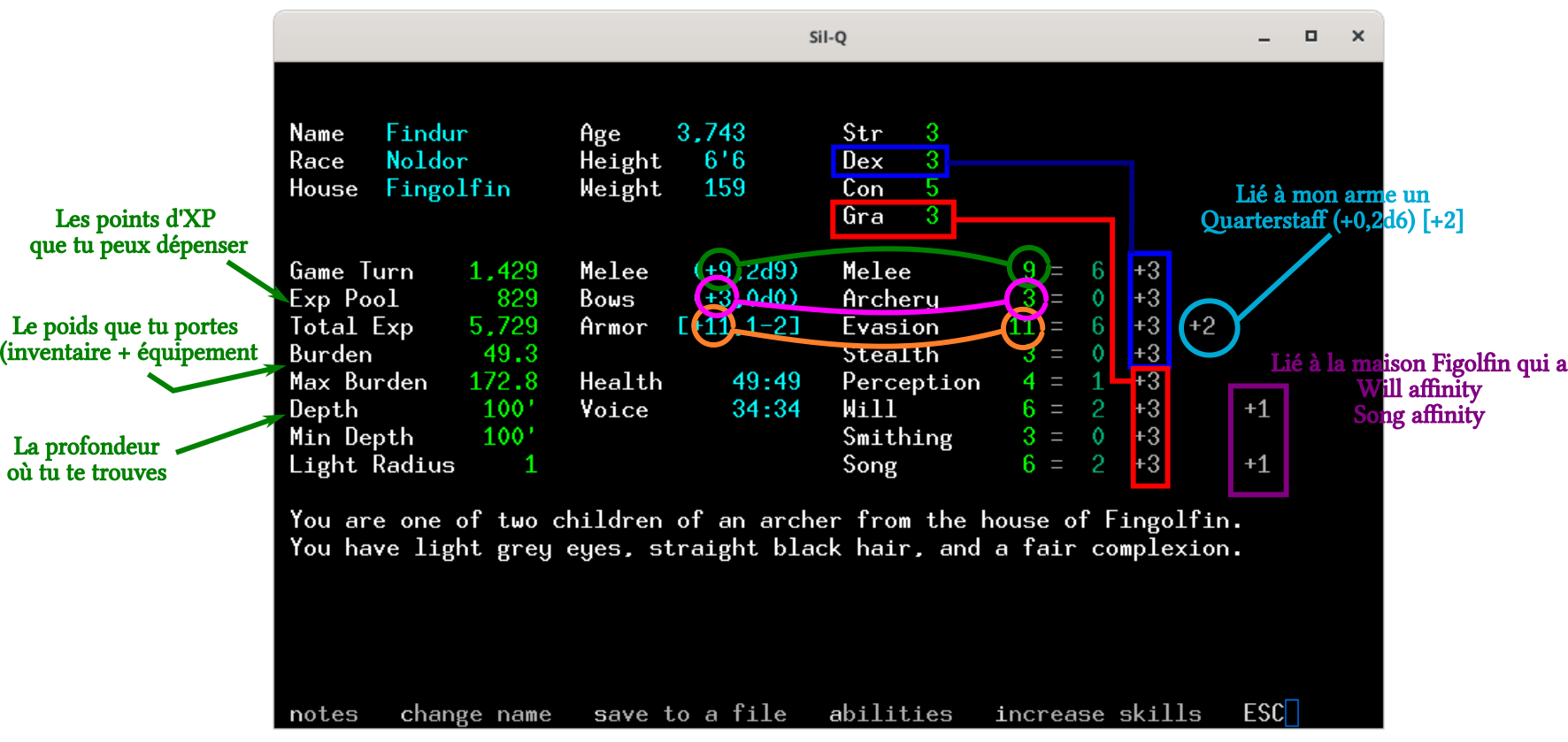This screenshot has width=1568, height=742.
Task: Click the Exp Pool value 829
Action: pyautogui.click(x=517, y=299)
